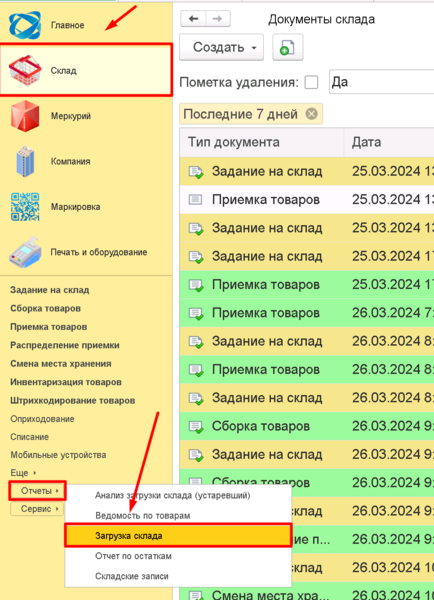Image resolution: width=434 pixels, height=600 pixels.
Task: Expand the Сервис submenu
Action: [37, 509]
